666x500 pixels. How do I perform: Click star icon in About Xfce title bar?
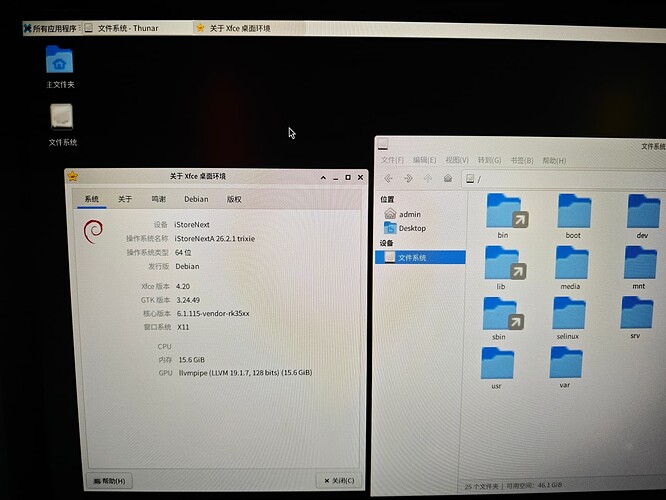(73, 176)
